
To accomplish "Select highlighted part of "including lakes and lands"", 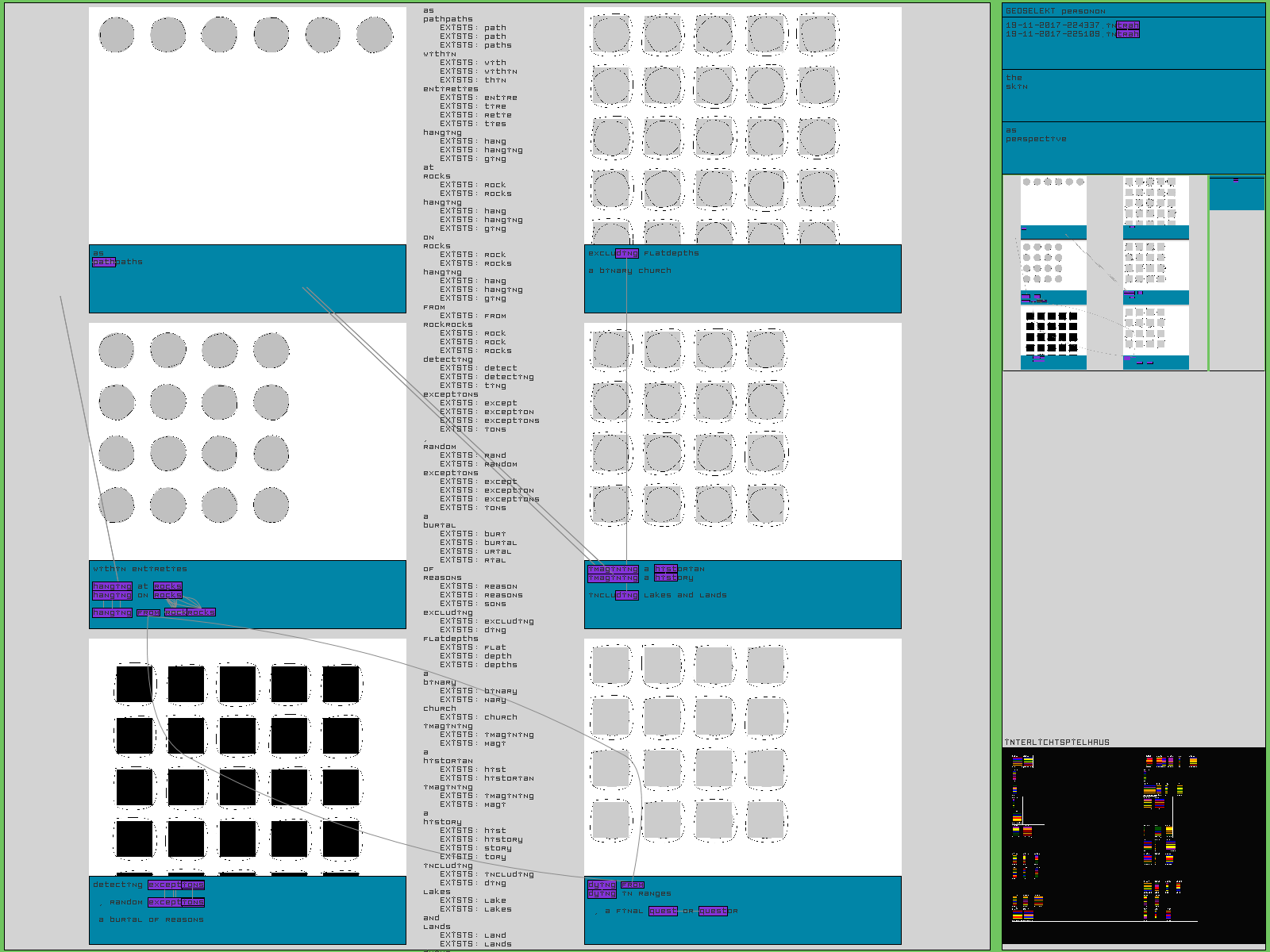I will click(x=626, y=595).
